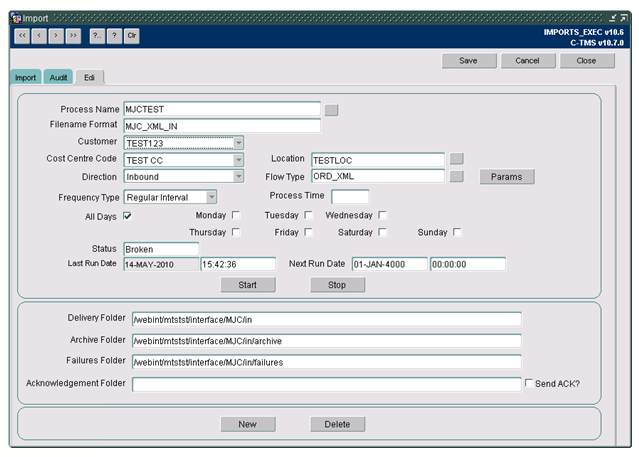Open the Direction dropdown arrow
This screenshot has width=639, height=457.
click(239, 176)
